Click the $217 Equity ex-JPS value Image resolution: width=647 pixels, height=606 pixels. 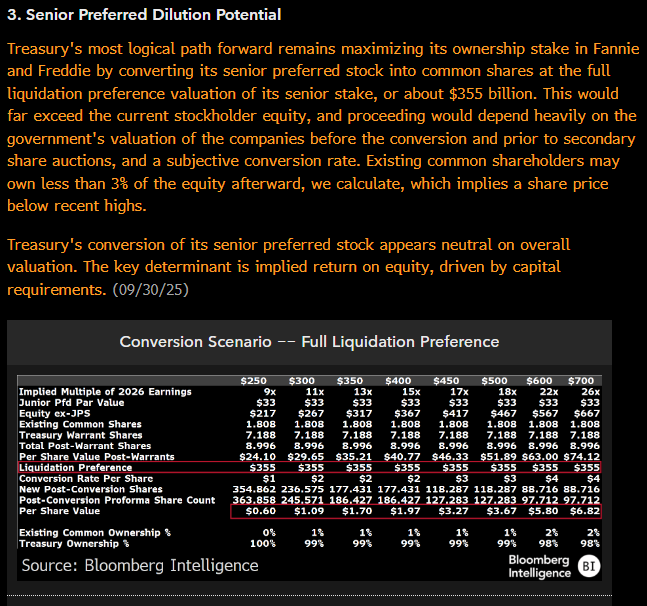pyautogui.click(x=262, y=413)
